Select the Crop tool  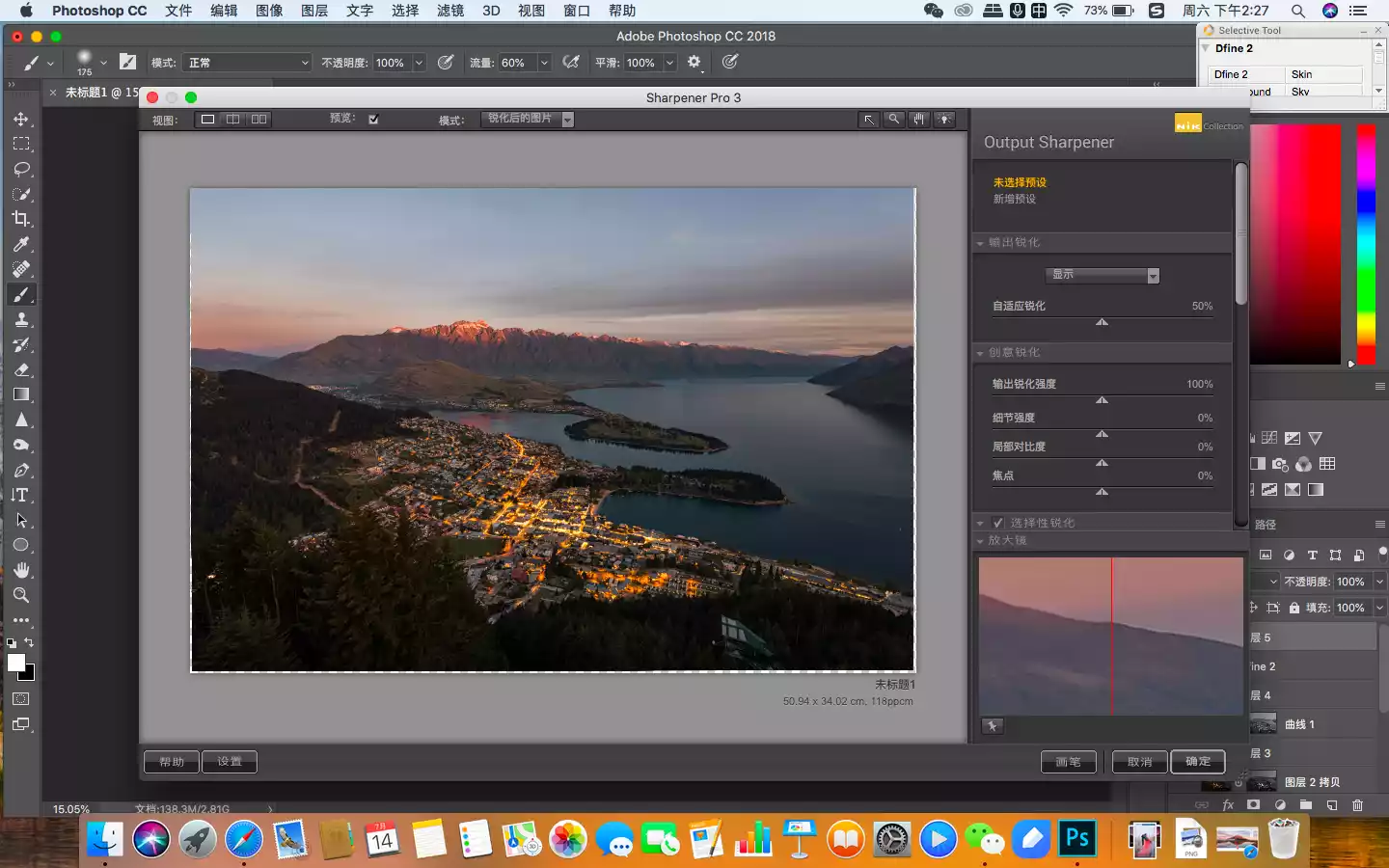(x=21, y=219)
